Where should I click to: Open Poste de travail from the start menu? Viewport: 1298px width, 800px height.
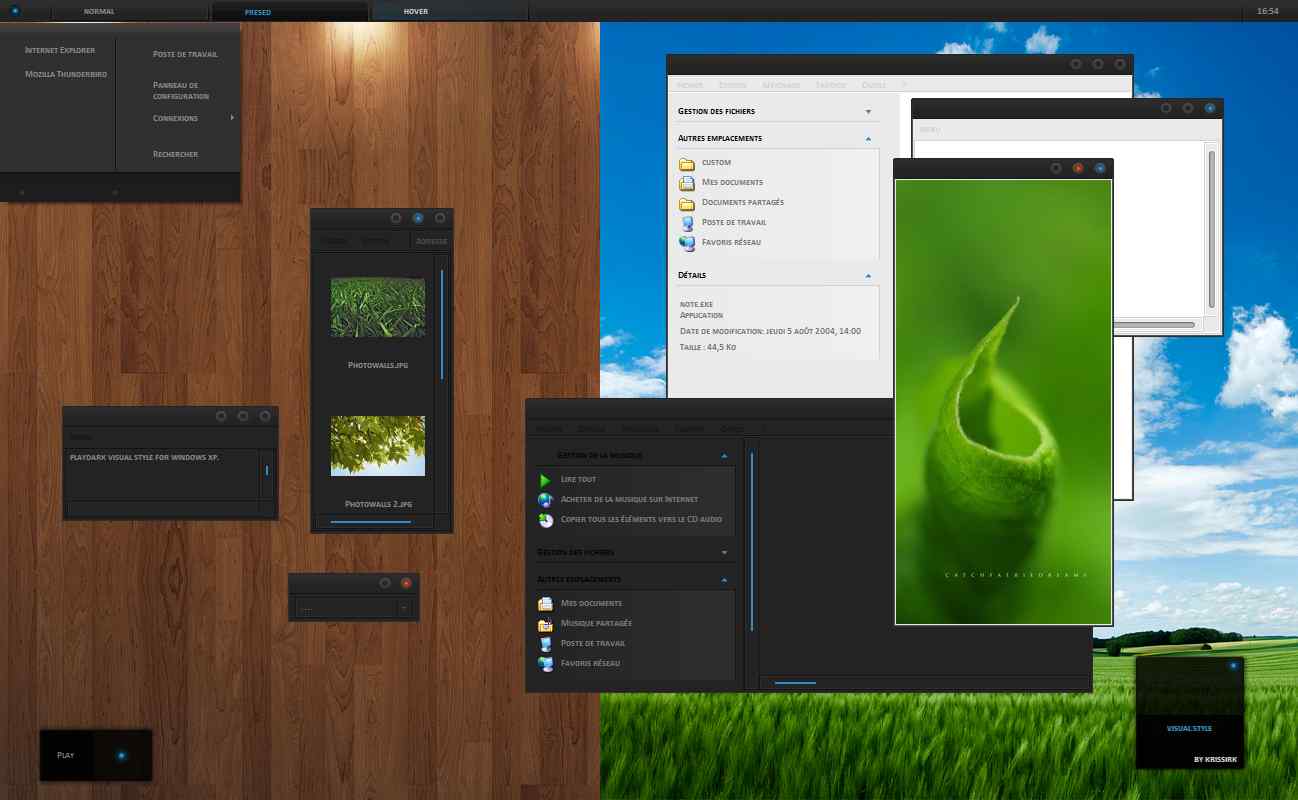click(x=185, y=54)
